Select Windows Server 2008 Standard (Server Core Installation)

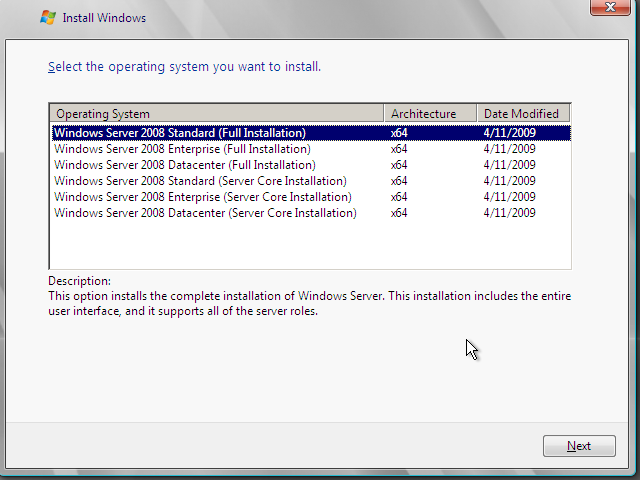click(x=311, y=181)
